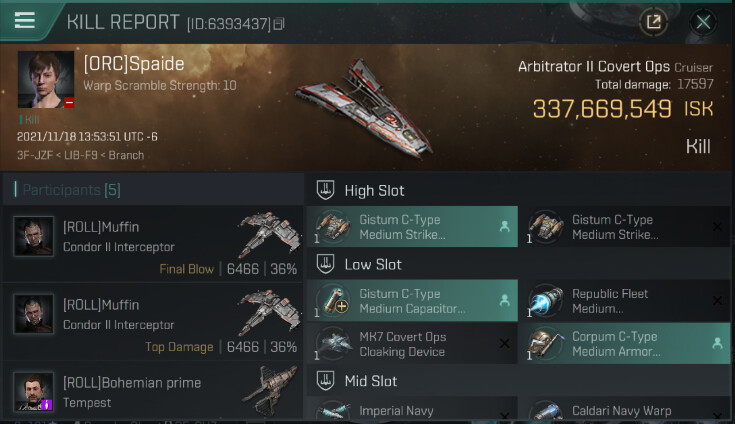
Task: Open Bohemian prime's pilot portrait
Action: [34, 391]
